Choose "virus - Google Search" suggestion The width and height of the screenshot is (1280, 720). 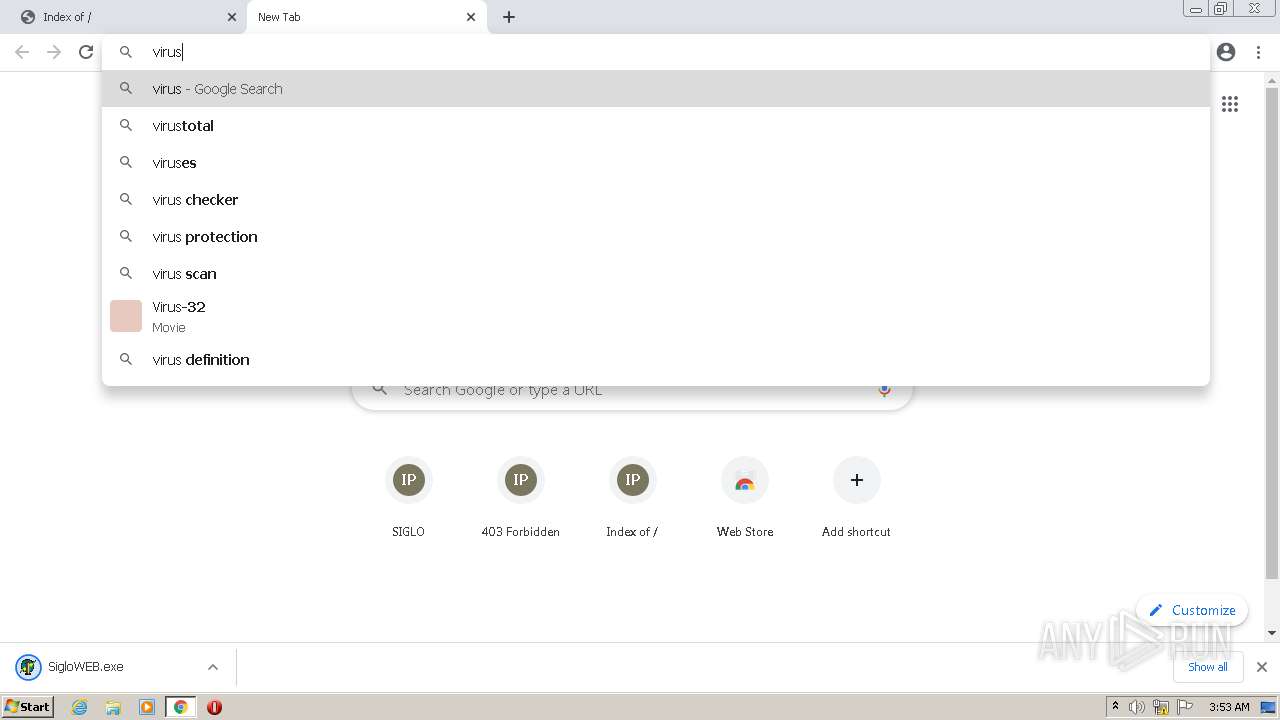click(x=656, y=89)
